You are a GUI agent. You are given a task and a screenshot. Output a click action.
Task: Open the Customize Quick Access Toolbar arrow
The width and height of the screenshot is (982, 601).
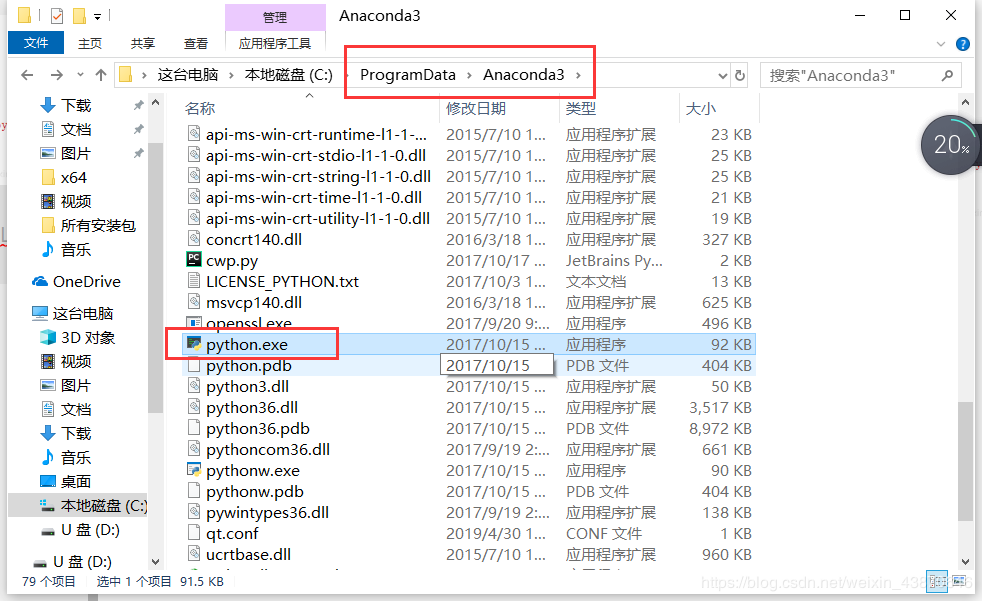point(97,15)
